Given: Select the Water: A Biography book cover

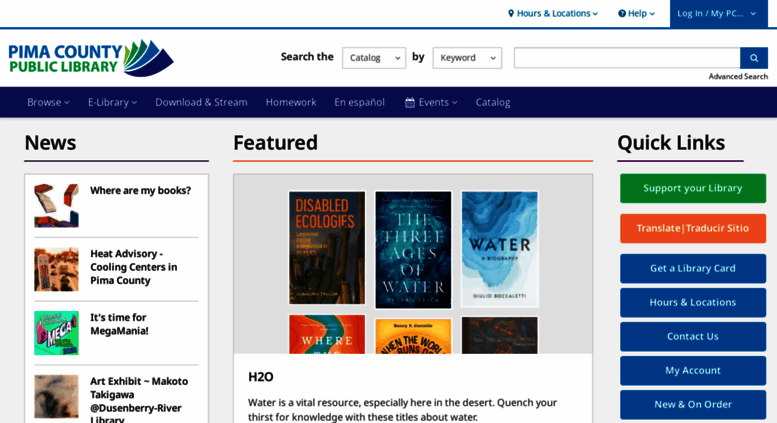Looking at the screenshot, I should click(x=499, y=248).
